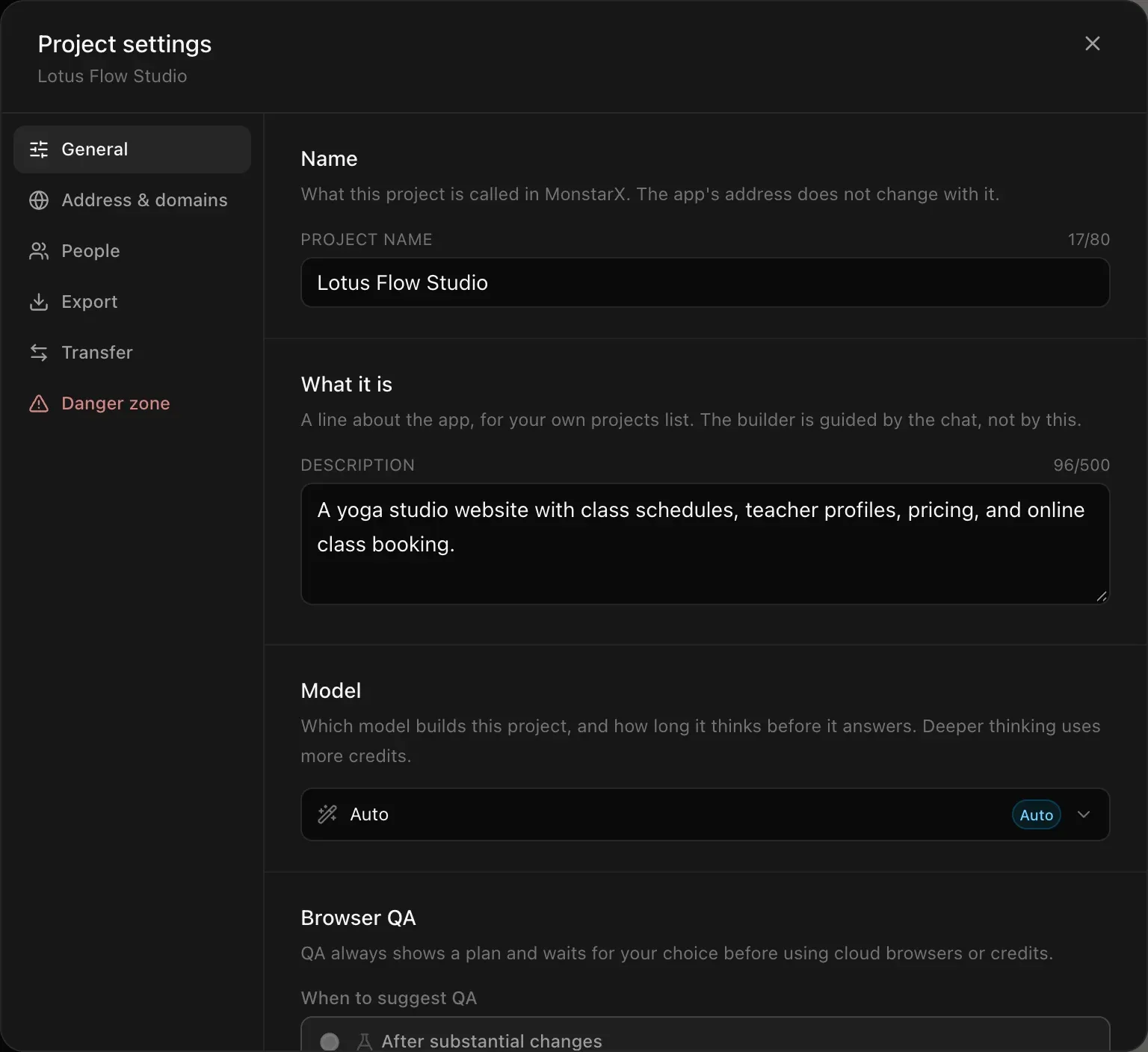The height and width of the screenshot is (1052, 1148).
Task: Click the DESCRIPTION label
Action: (357, 465)
